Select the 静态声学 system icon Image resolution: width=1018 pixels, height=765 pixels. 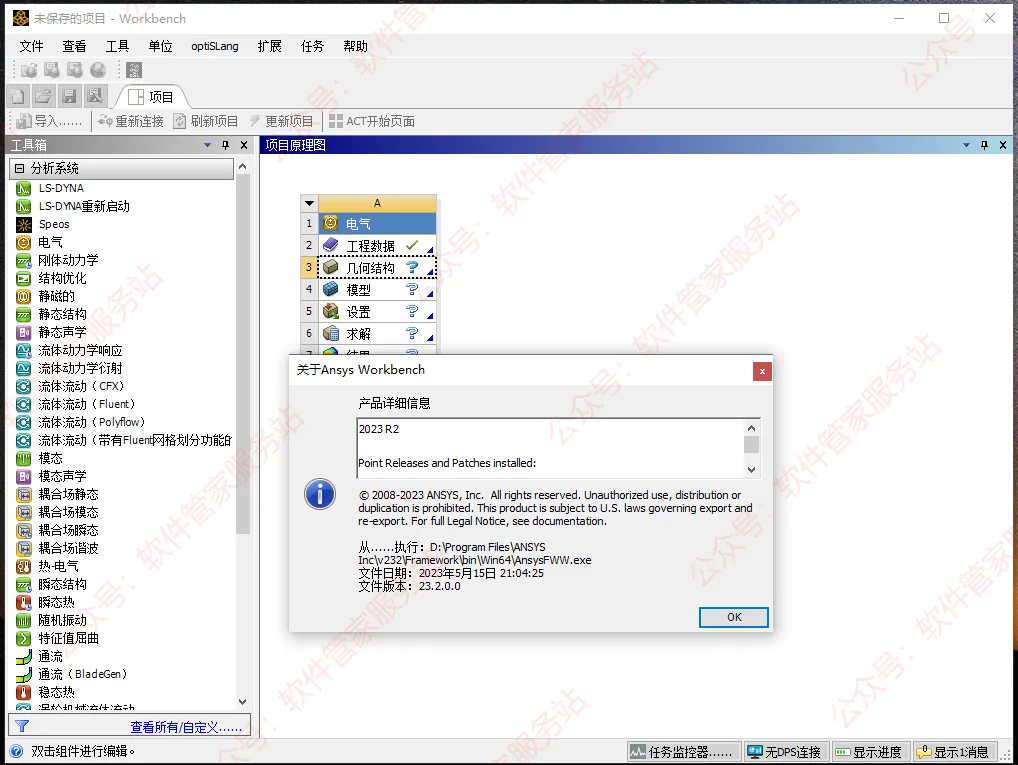(23, 332)
